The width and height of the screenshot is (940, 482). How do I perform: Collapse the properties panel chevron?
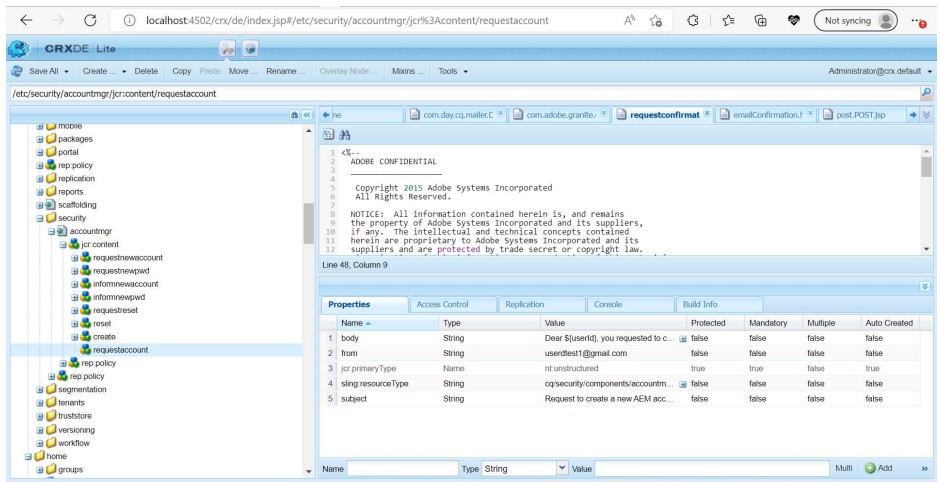click(926, 287)
